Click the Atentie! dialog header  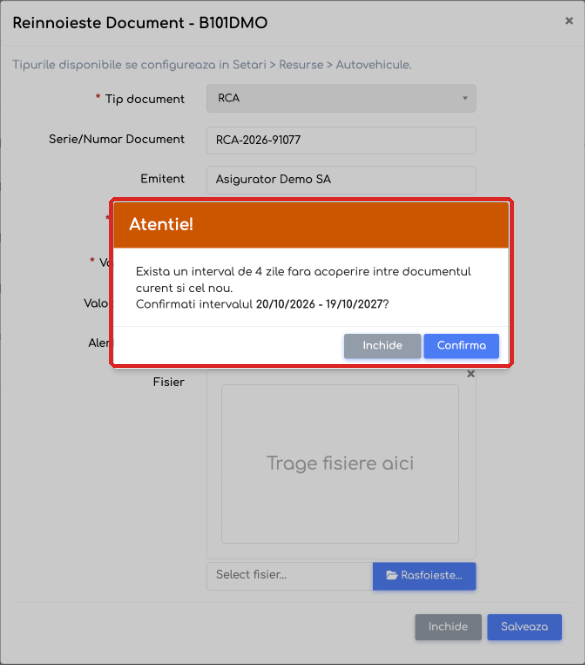(311, 224)
